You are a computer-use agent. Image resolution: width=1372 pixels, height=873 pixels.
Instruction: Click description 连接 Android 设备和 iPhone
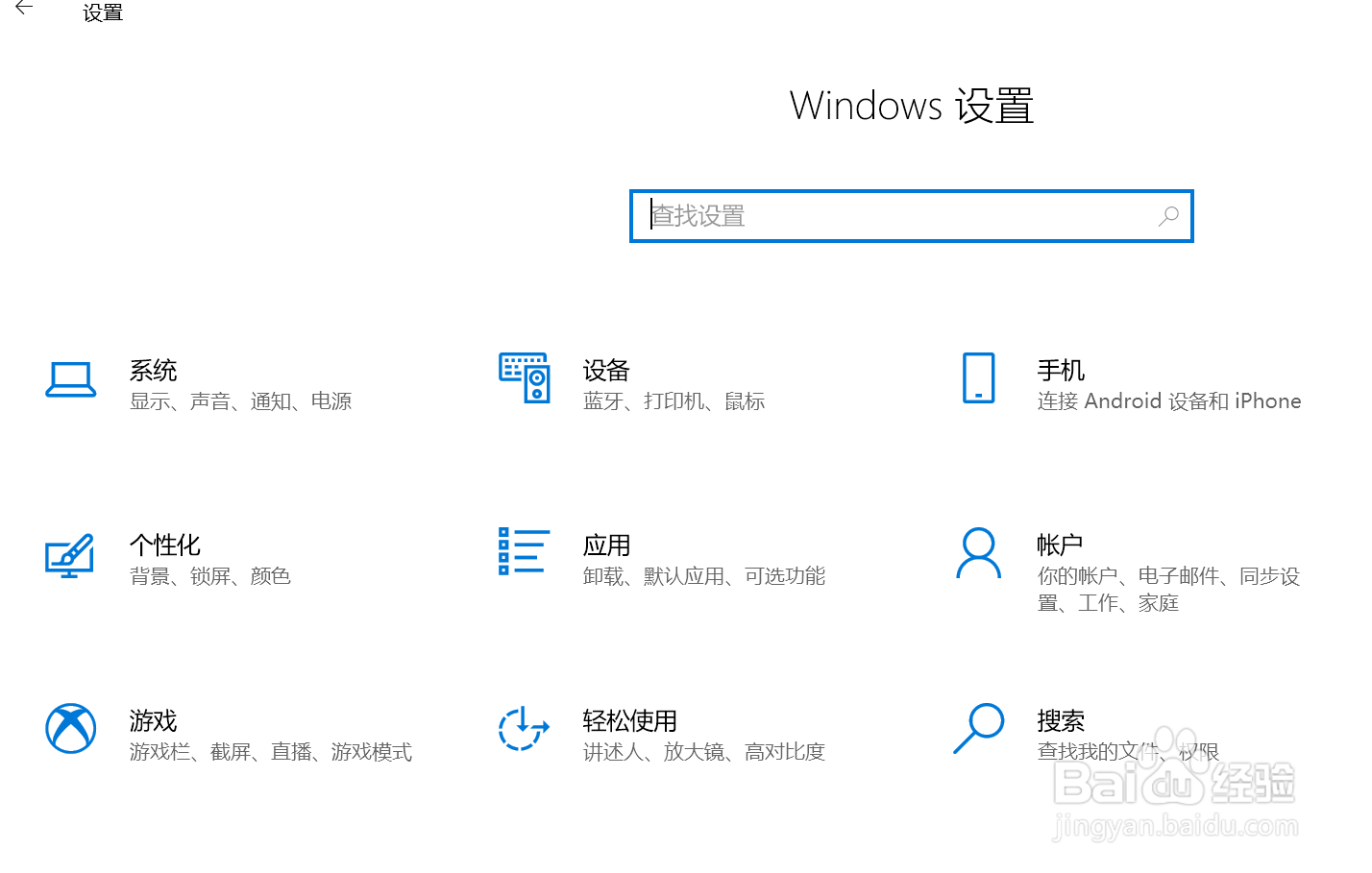pos(1169,401)
